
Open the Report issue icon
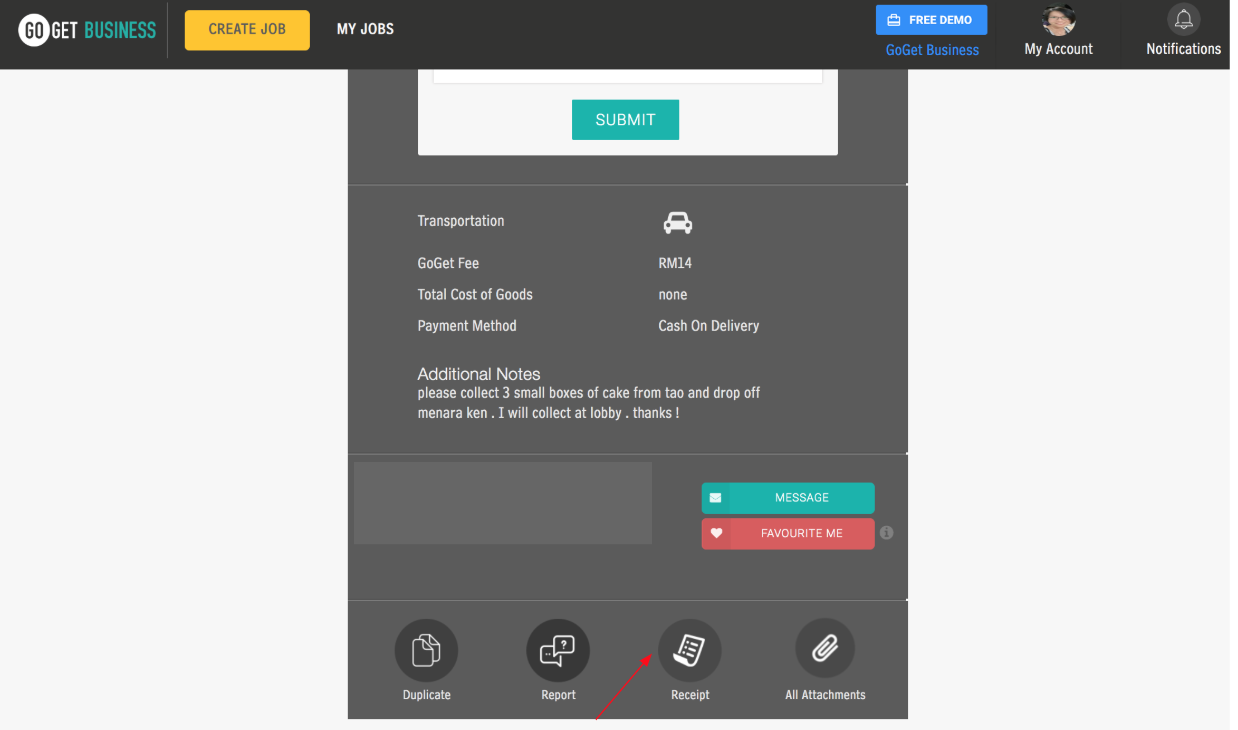[x=557, y=650]
